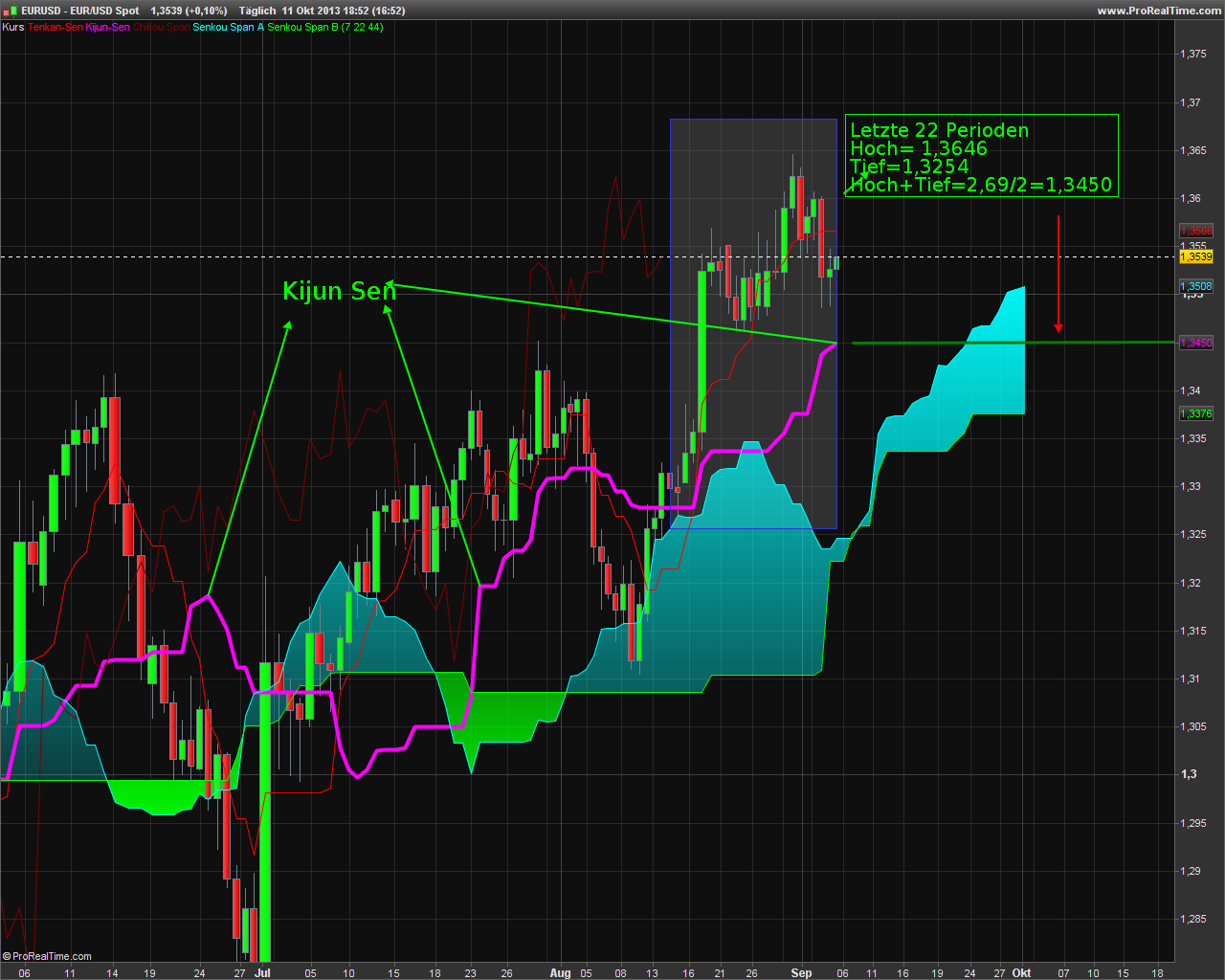Viewport: 1225px width, 980px height.
Task: Select the Tenkan-Sen legend label
Action: pos(56,27)
